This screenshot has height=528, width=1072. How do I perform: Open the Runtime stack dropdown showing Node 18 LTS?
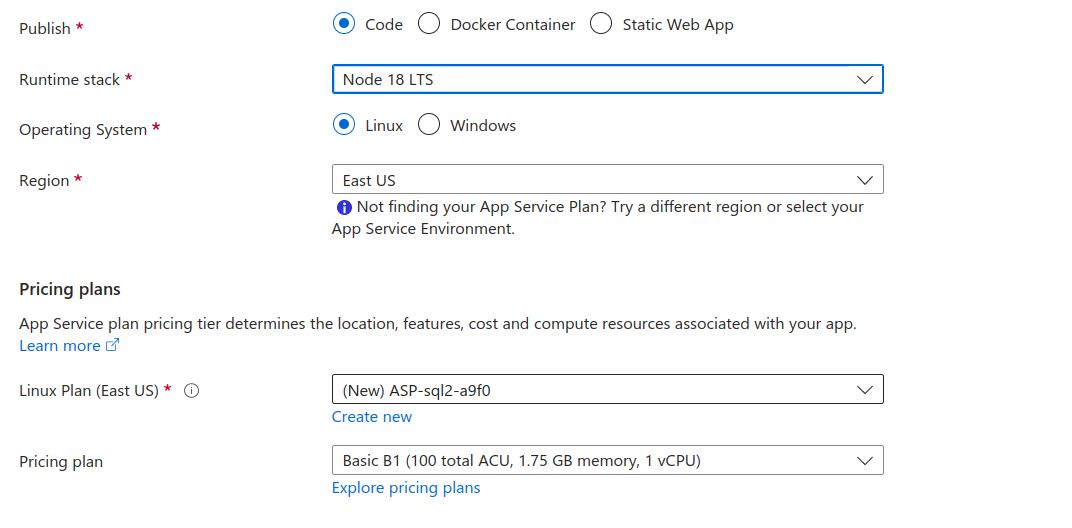pyautogui.click(x=607, y=79)
